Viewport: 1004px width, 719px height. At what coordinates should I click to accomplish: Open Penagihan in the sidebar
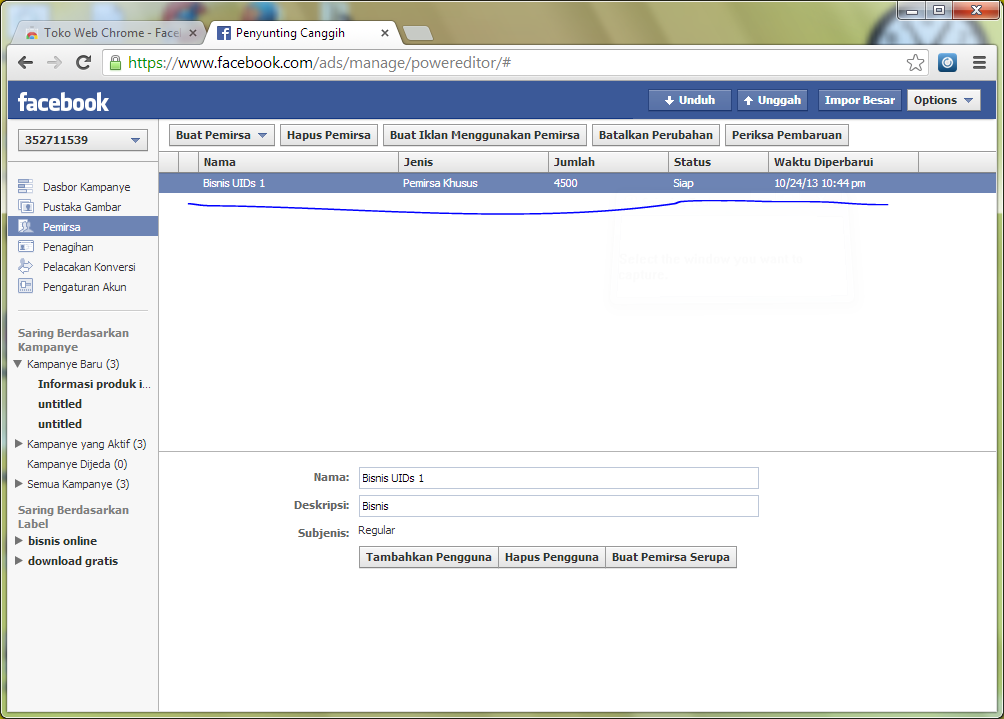click(68, 247)
